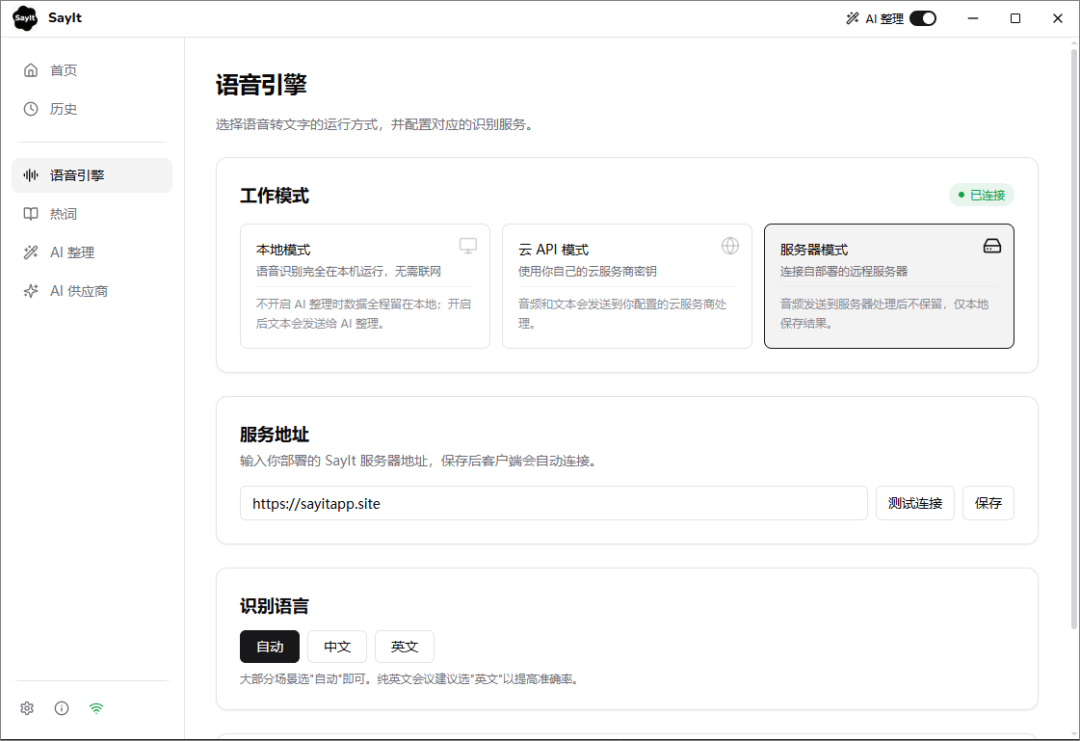Maximize the SayIt window
The height and width of the screenshot is (741, 1080).
pyautogui.click(x=1015, y=19)
